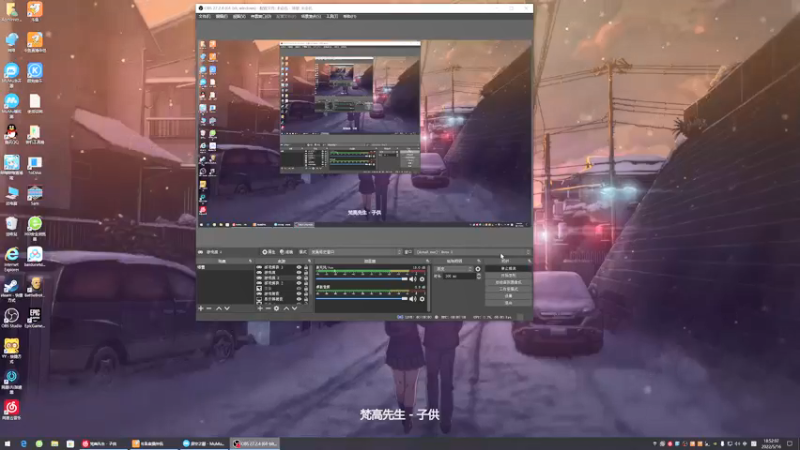Screen dimensions: 800x450
Task: Click the fifth button in Controls panel
Action: coord(509,296)
